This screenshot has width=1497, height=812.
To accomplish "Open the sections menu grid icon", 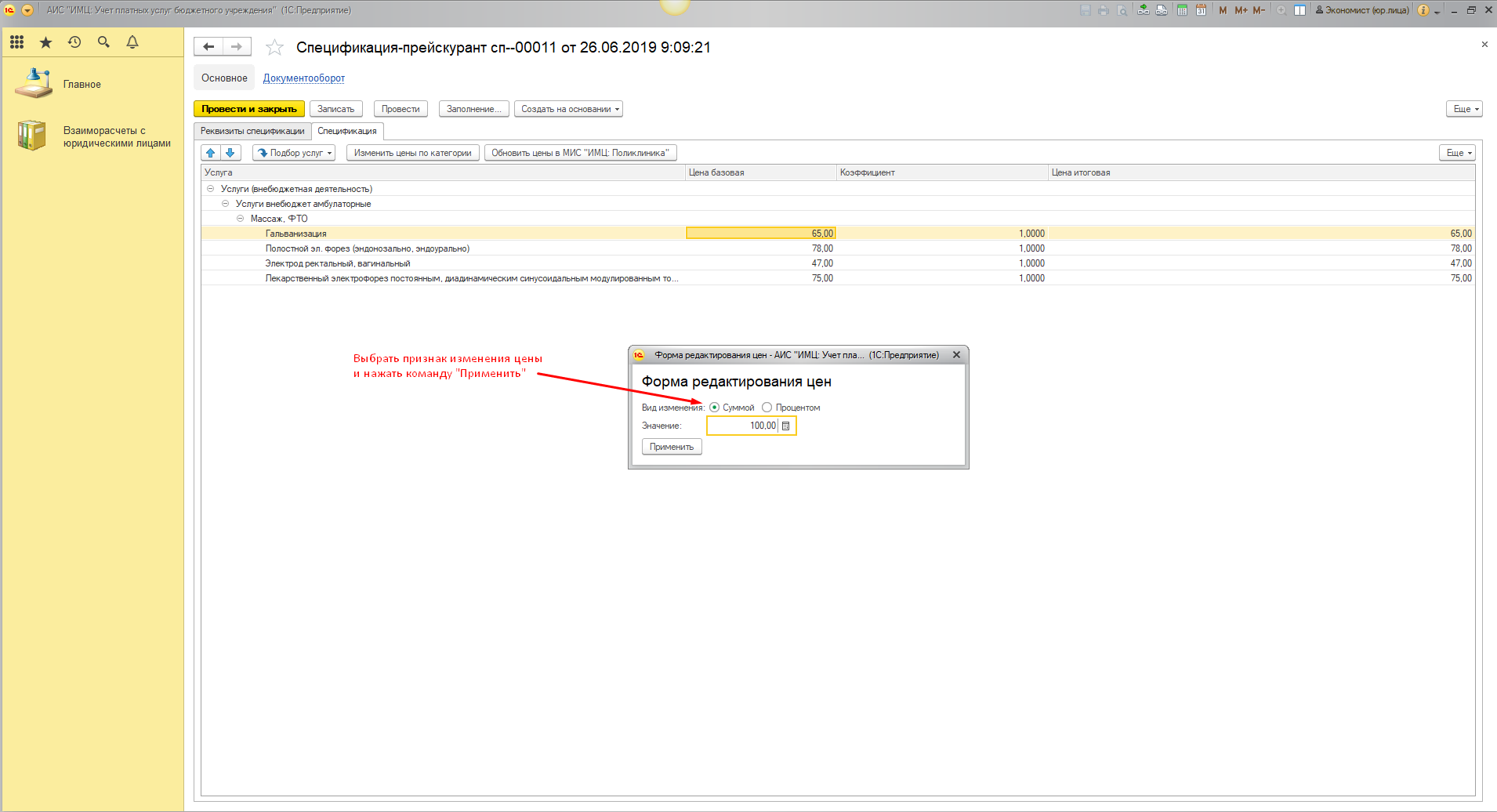I will tap(16, 42).
